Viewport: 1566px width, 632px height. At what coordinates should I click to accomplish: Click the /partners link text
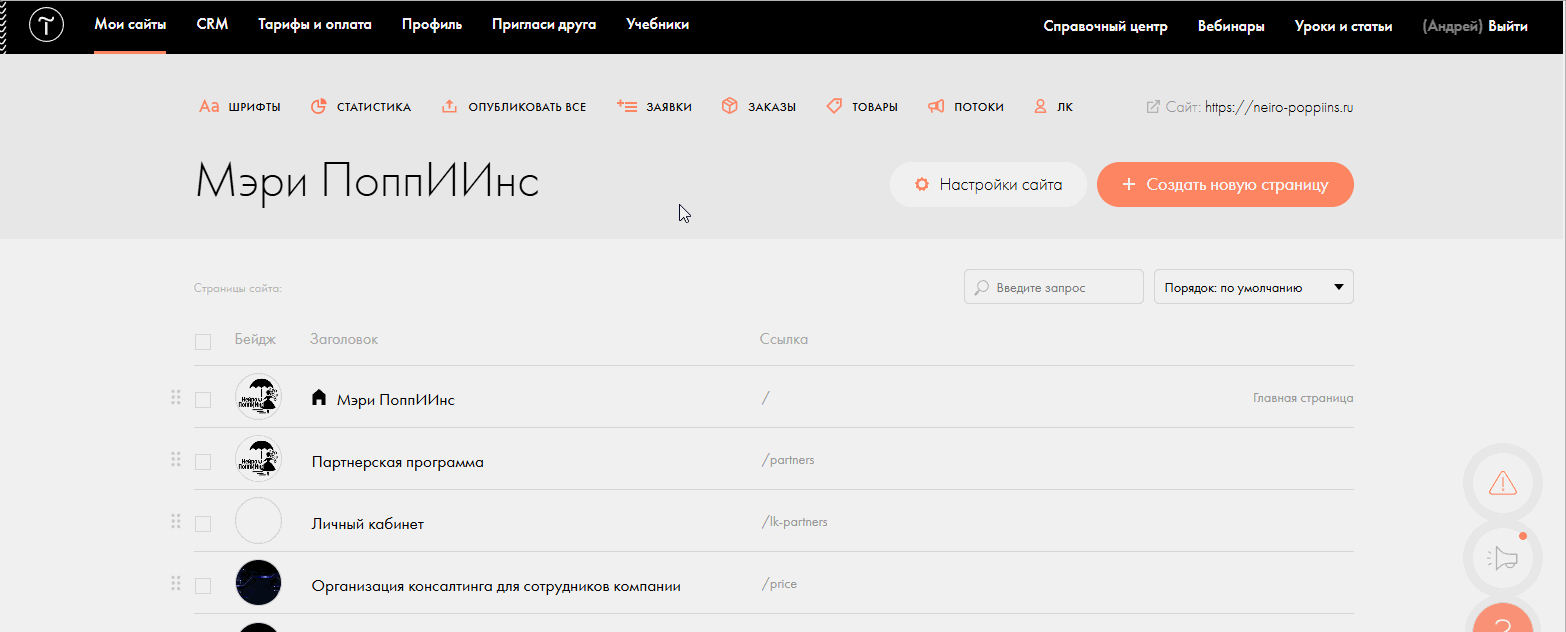click(x=788, y=460)
